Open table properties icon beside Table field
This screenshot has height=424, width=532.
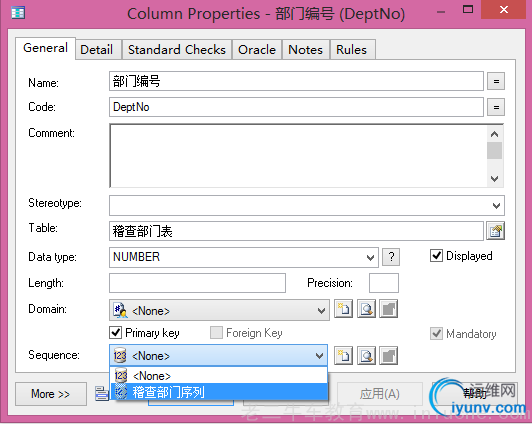[495, 231]
